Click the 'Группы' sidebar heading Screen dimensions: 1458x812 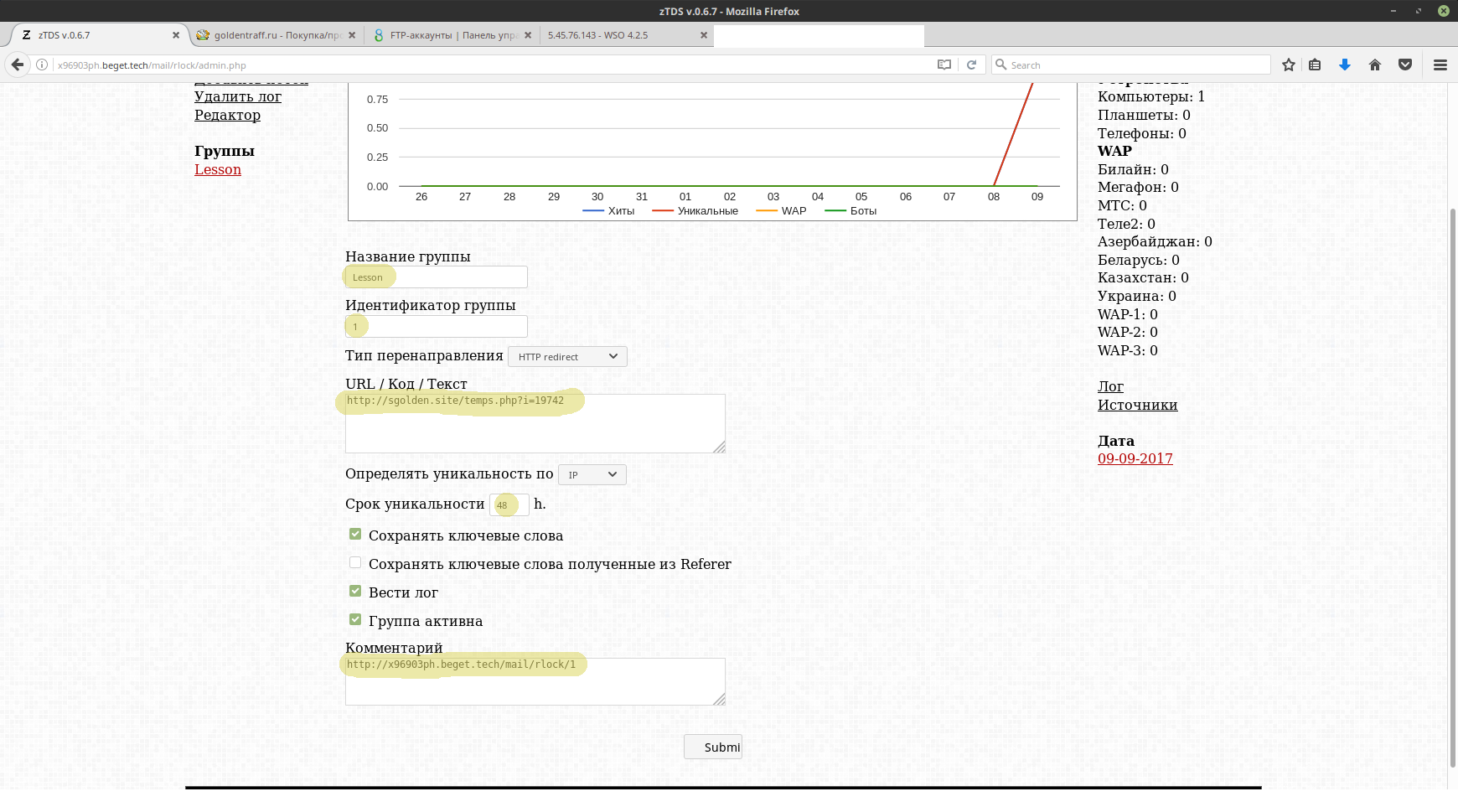pyautogui.click(x=225, y=151)
